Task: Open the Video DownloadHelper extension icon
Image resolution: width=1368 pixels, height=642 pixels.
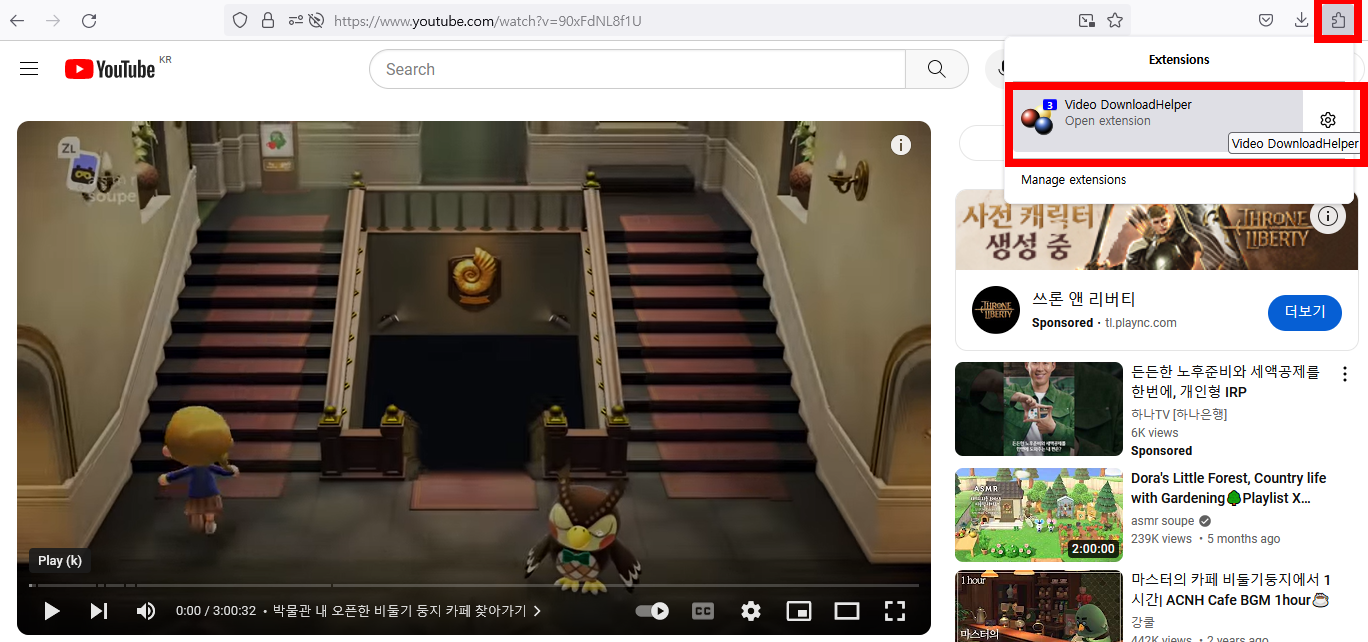Action: [x=1037, y=117]
